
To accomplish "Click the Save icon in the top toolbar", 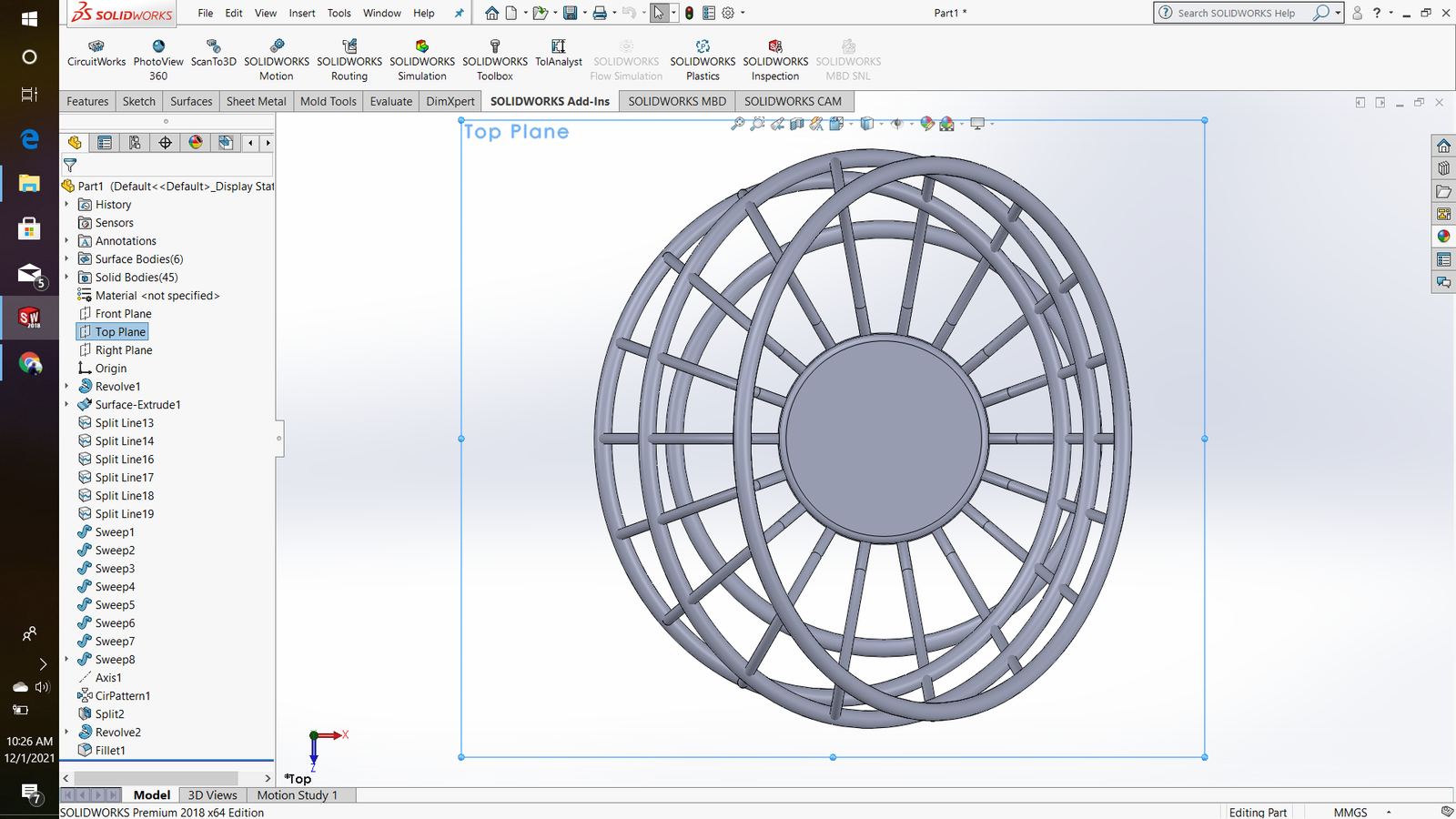I will point(571,13).
